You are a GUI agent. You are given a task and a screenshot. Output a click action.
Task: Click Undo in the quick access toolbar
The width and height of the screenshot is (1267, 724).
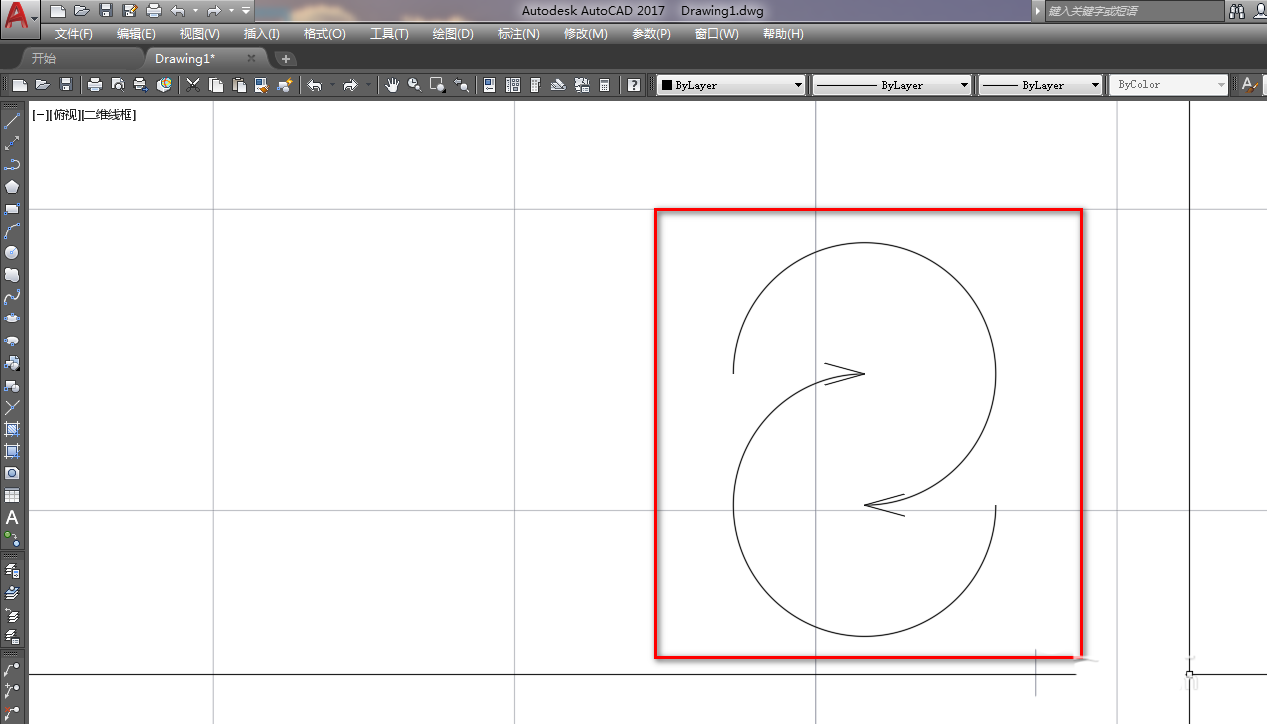coord(178,11)
